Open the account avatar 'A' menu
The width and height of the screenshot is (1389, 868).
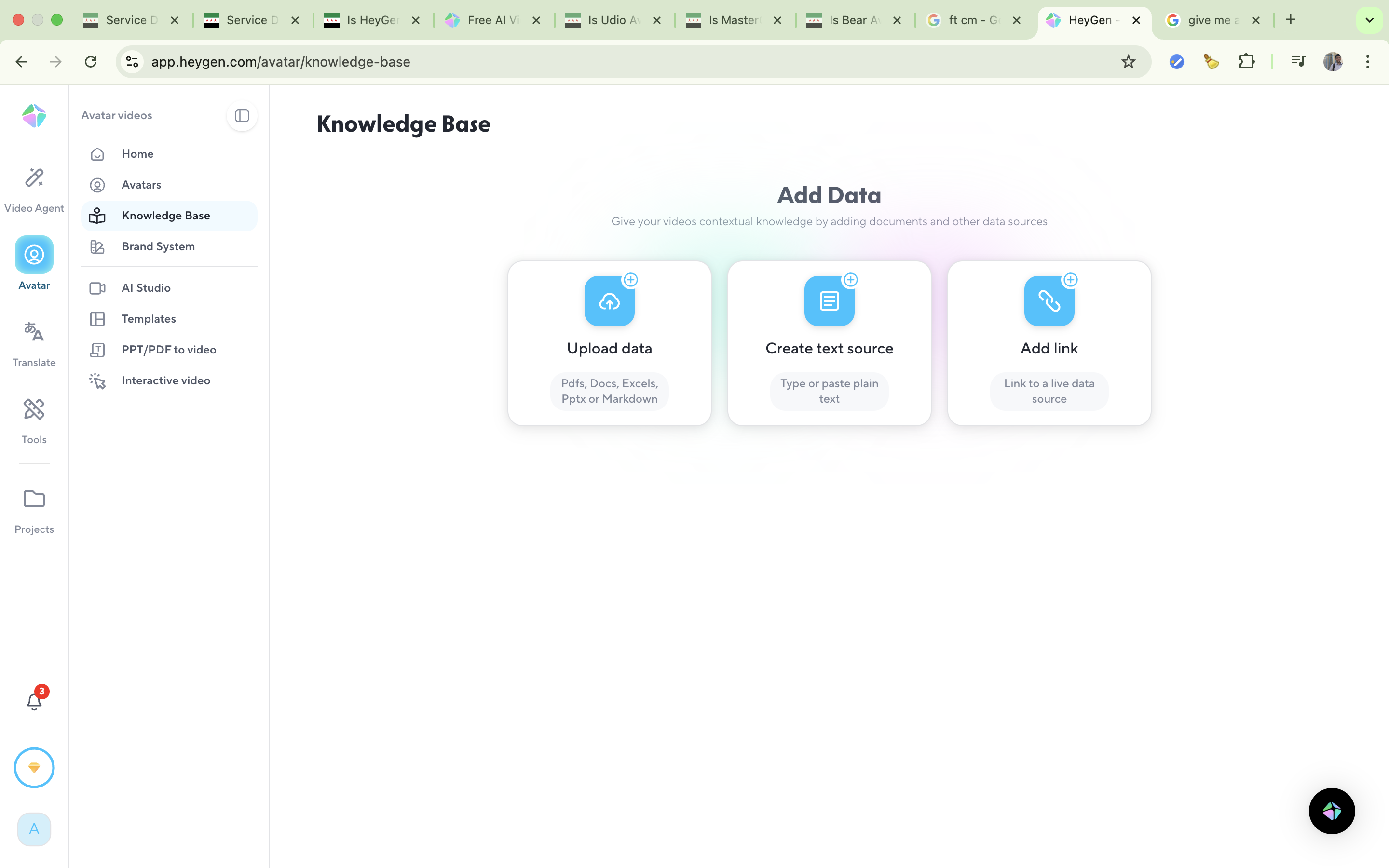coord(34,829)
